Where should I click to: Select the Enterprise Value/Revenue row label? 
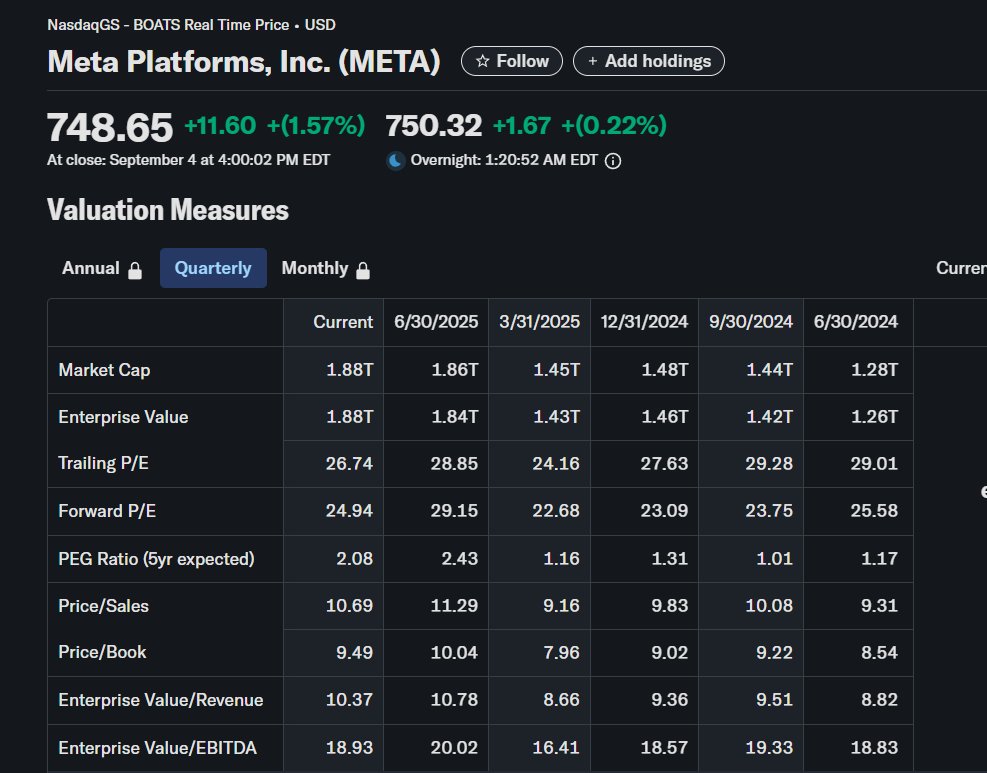161,700
